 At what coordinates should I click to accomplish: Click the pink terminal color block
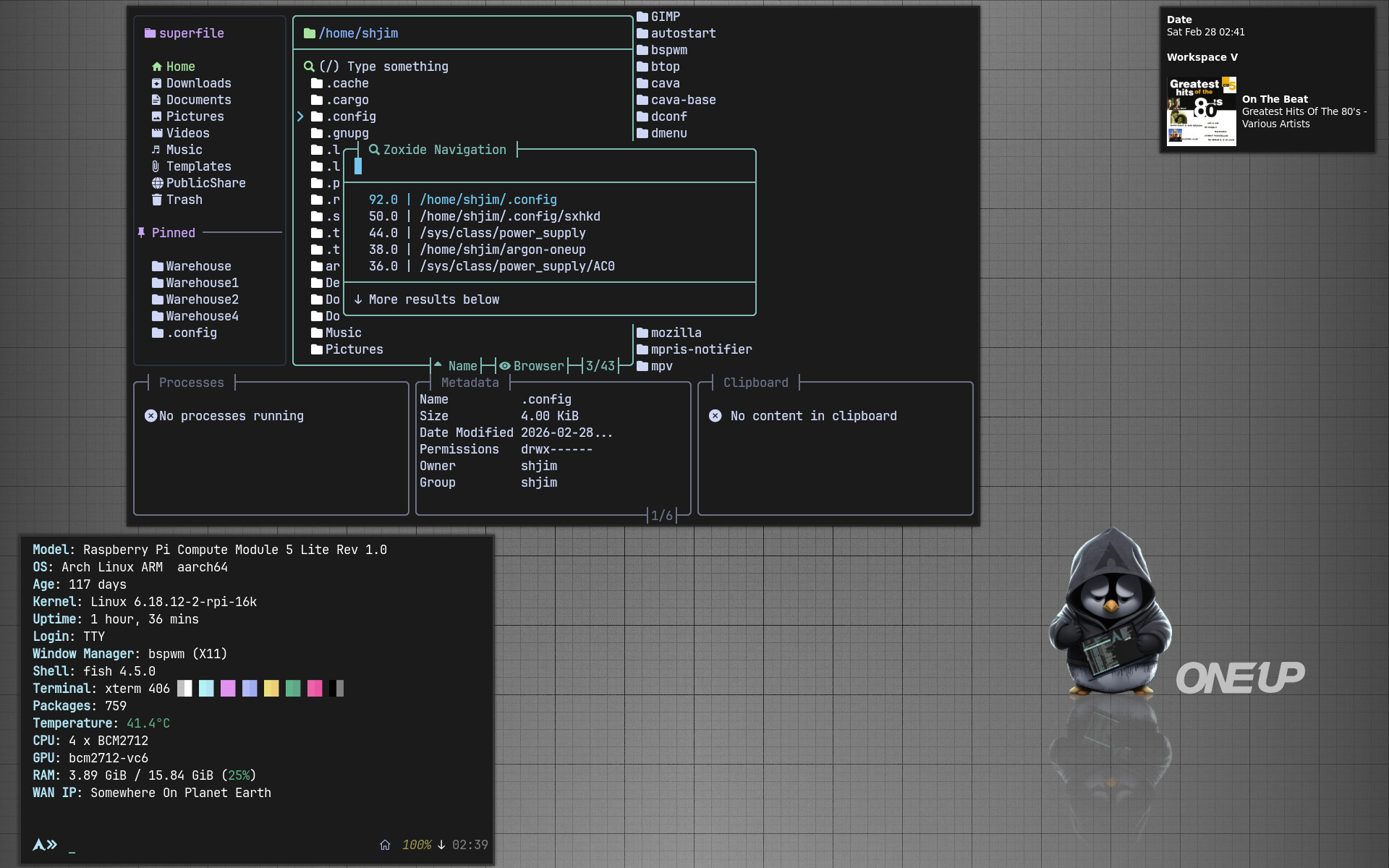click(x=314, y=689)
